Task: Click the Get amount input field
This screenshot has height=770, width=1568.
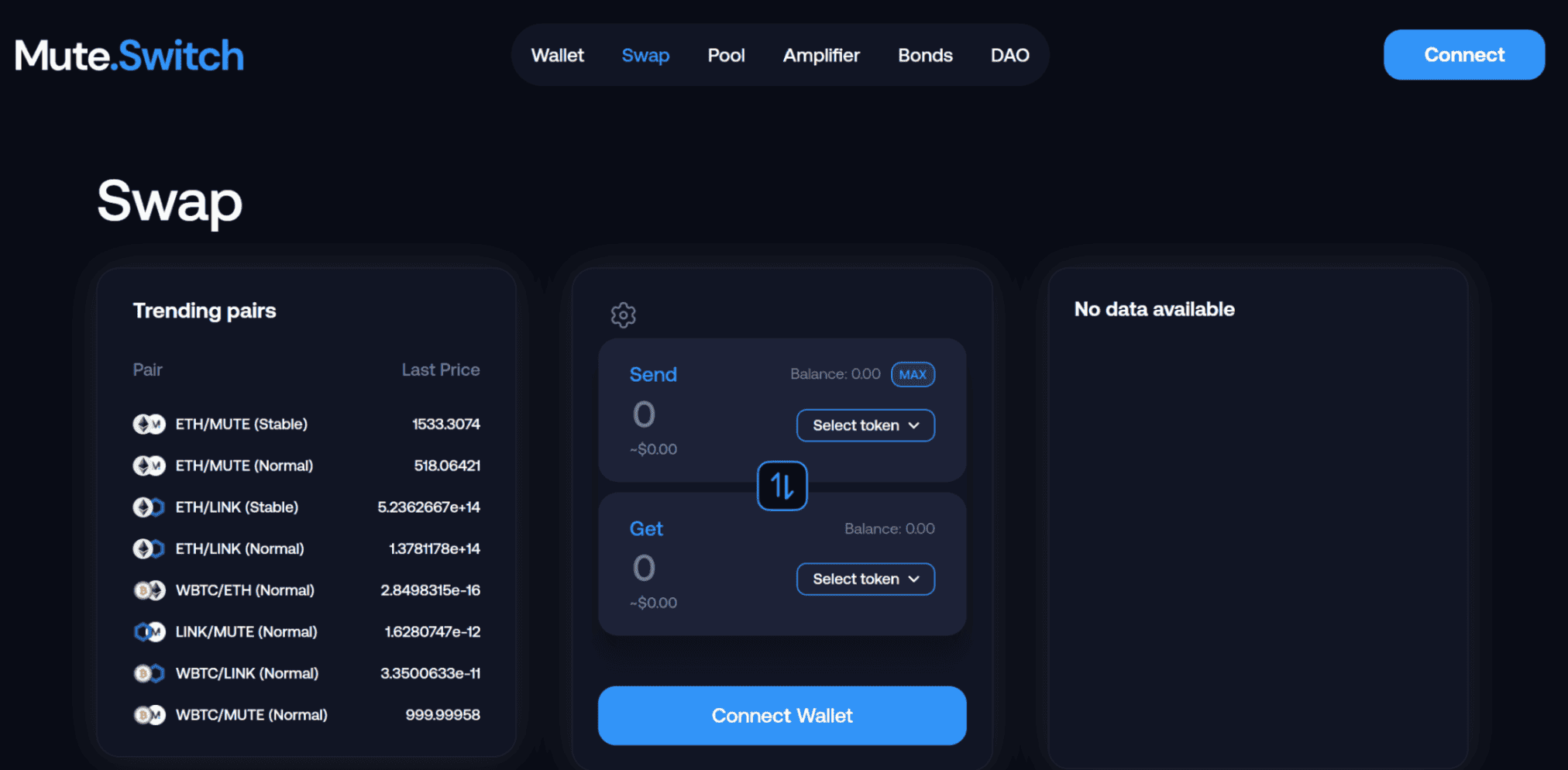Action: (x=645, y=568)
